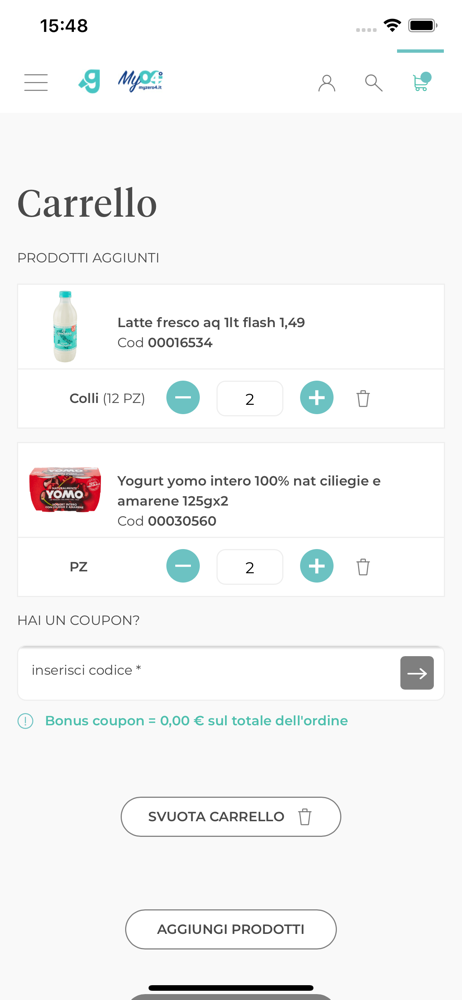Increase Latte fresco quantity with plus
This screenshot has width=462, height=1000.
pos(317,398)
